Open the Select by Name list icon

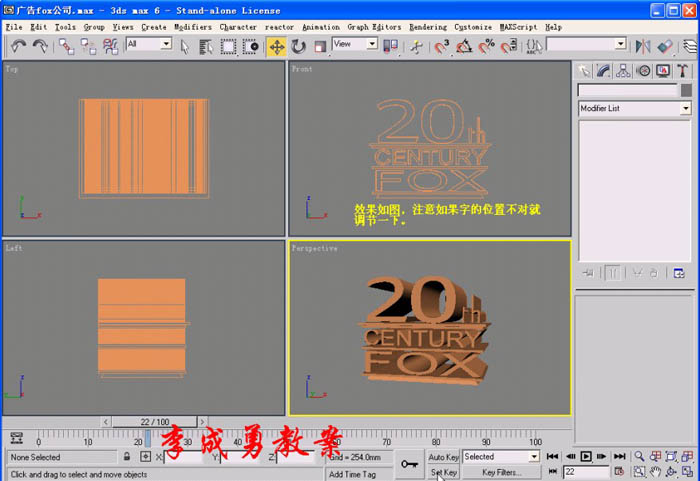click(x=206, y=46)
